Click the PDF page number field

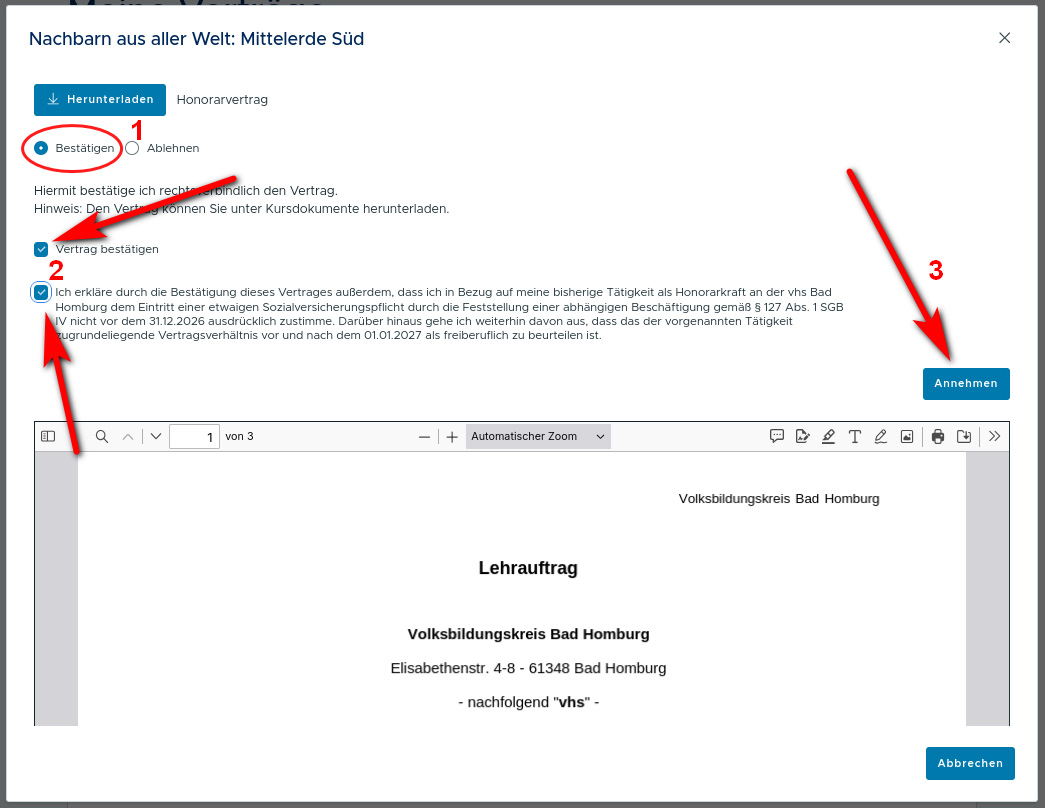tap(194, 437)
